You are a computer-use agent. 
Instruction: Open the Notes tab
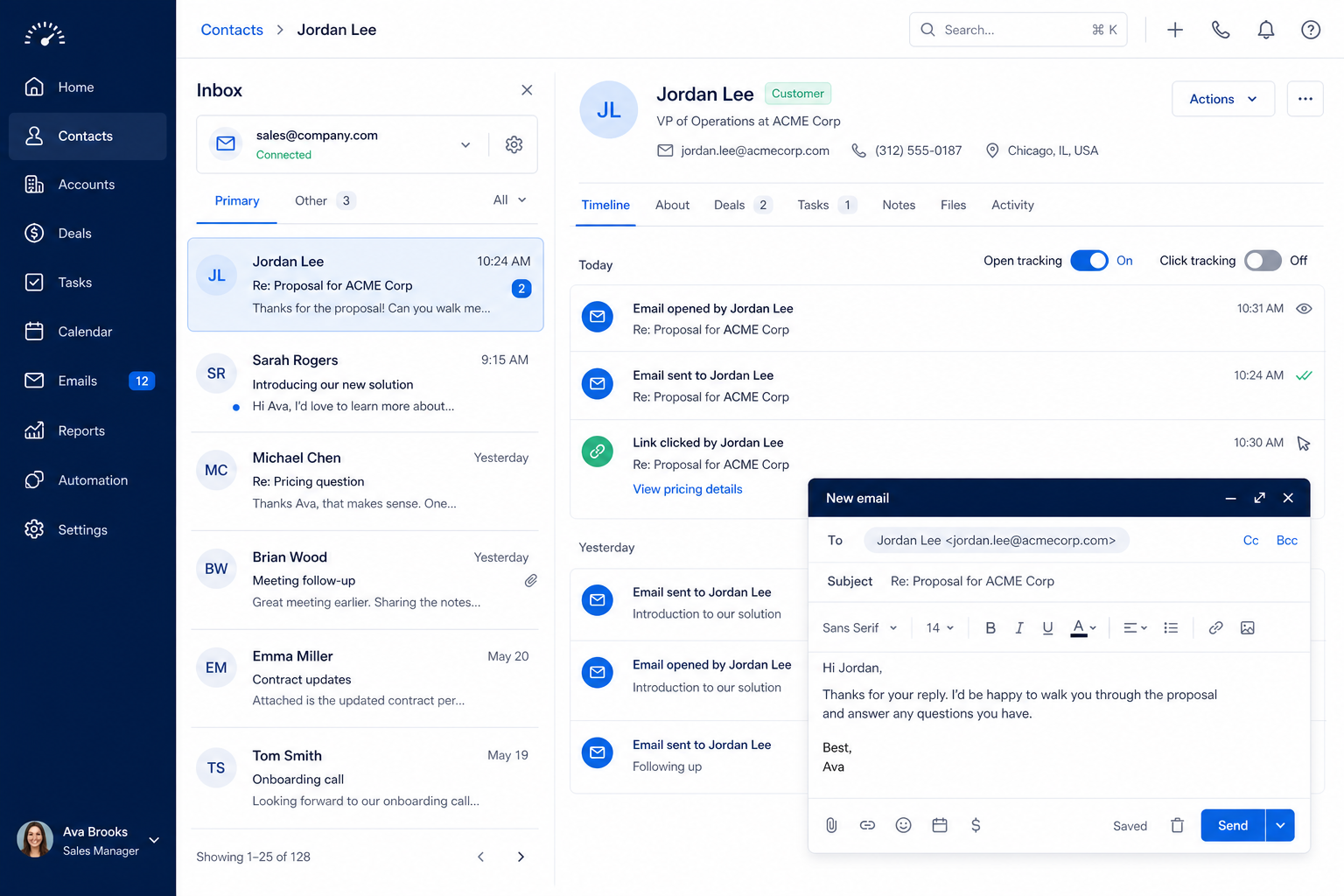coord(899,206)
